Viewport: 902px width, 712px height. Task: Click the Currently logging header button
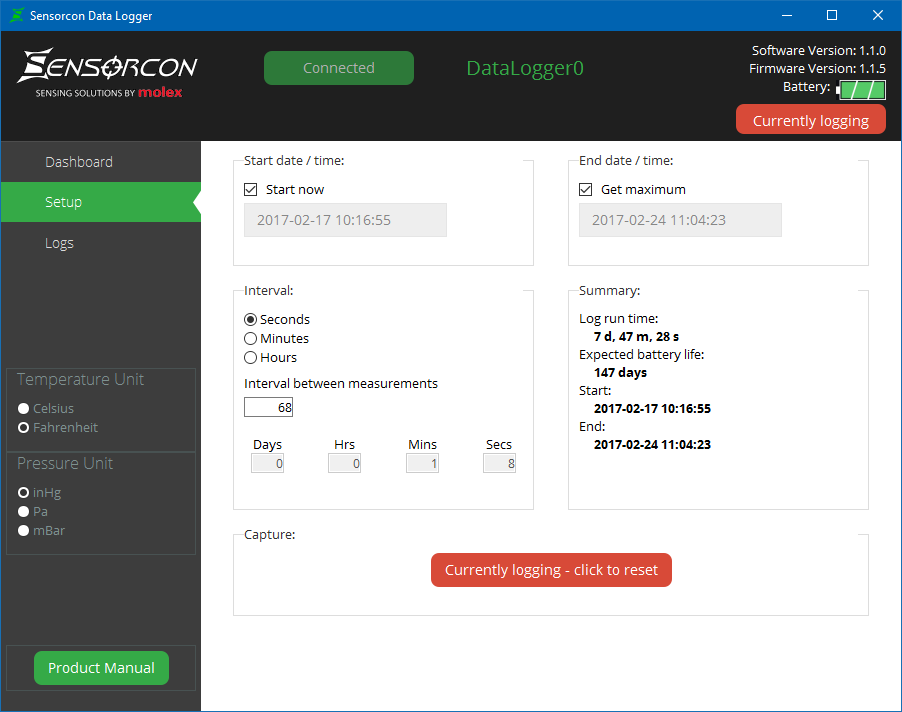[811, 120]
